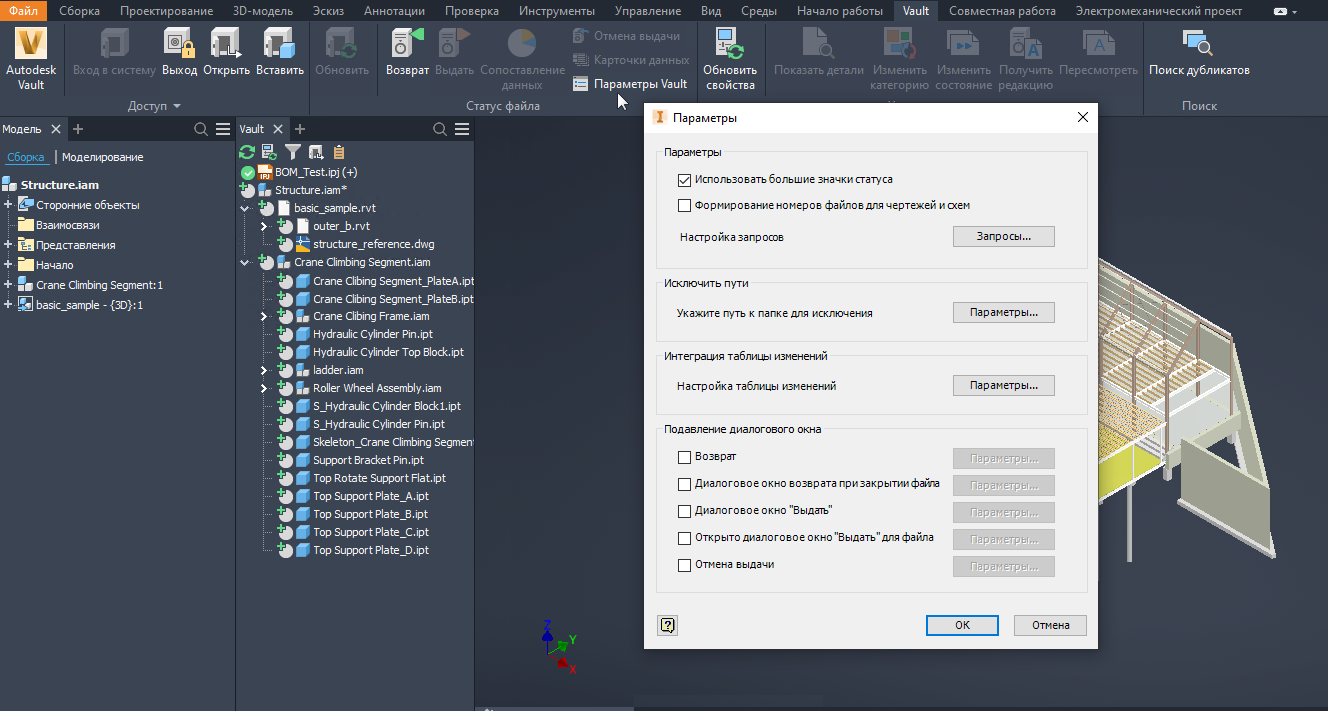Click the go-to-workspace icon beside the funnel

[x=316, y=152]
